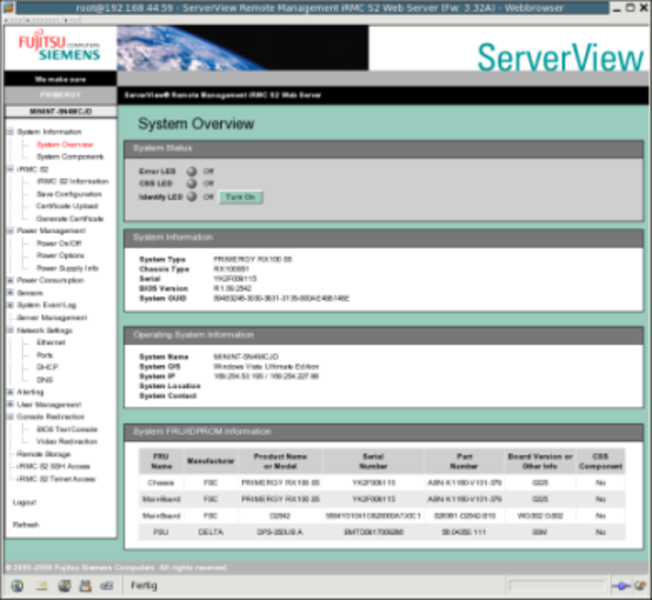Click the Error LED indicator light
Screen dimensions: 652x600
pyautogui.click(x=192, y=171)
